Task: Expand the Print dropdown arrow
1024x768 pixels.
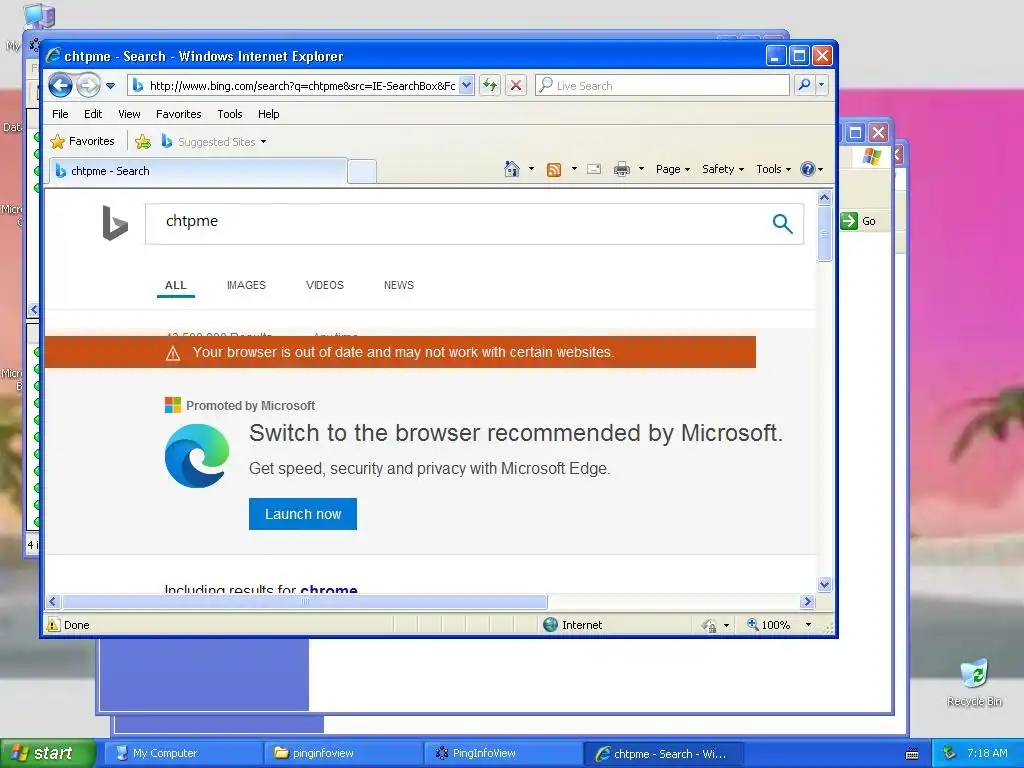Action: [641, 169]
